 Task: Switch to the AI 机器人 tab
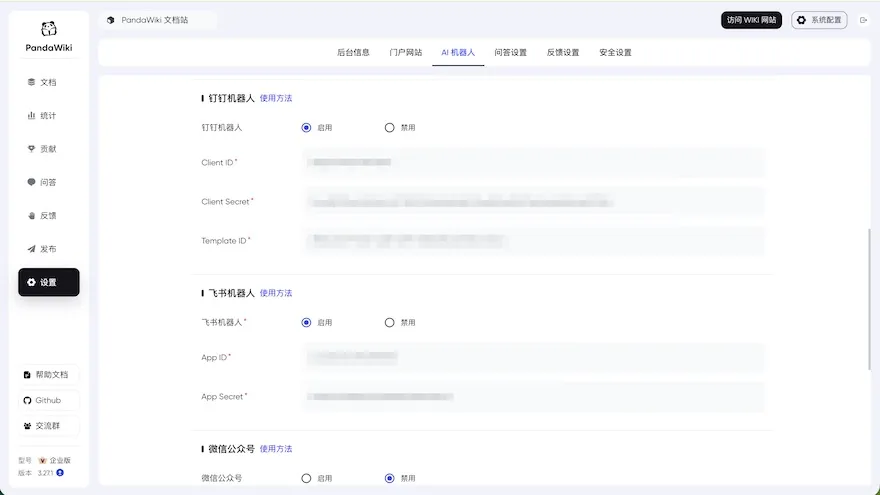pyautogui.click(x=458, y=53)
